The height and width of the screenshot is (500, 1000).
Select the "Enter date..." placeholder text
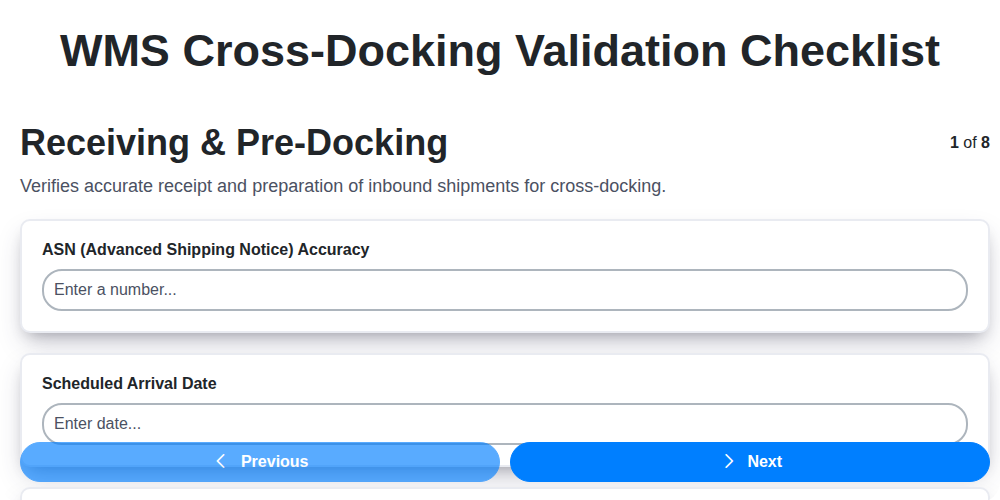[97, 423]
